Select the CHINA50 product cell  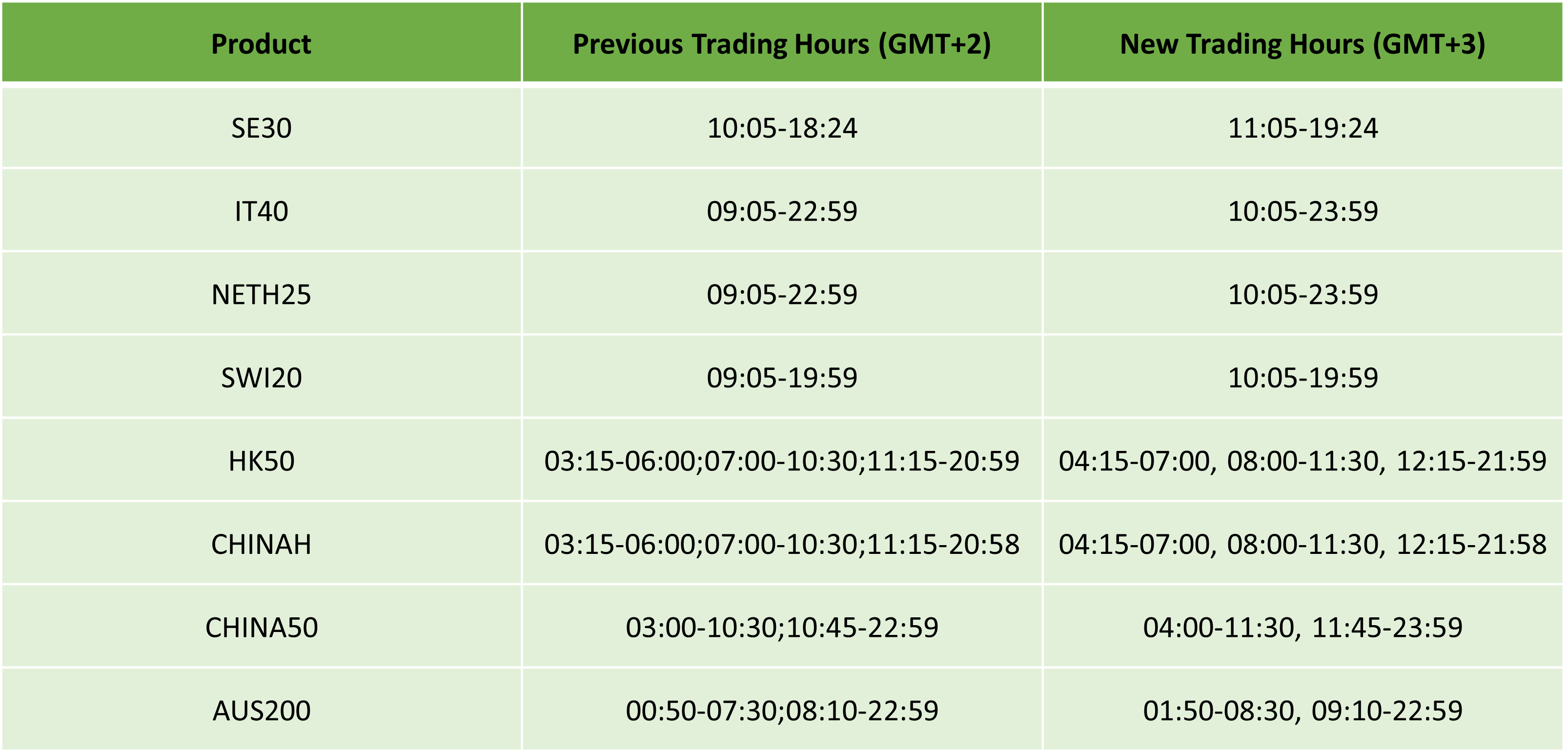[x=261, y=628]
